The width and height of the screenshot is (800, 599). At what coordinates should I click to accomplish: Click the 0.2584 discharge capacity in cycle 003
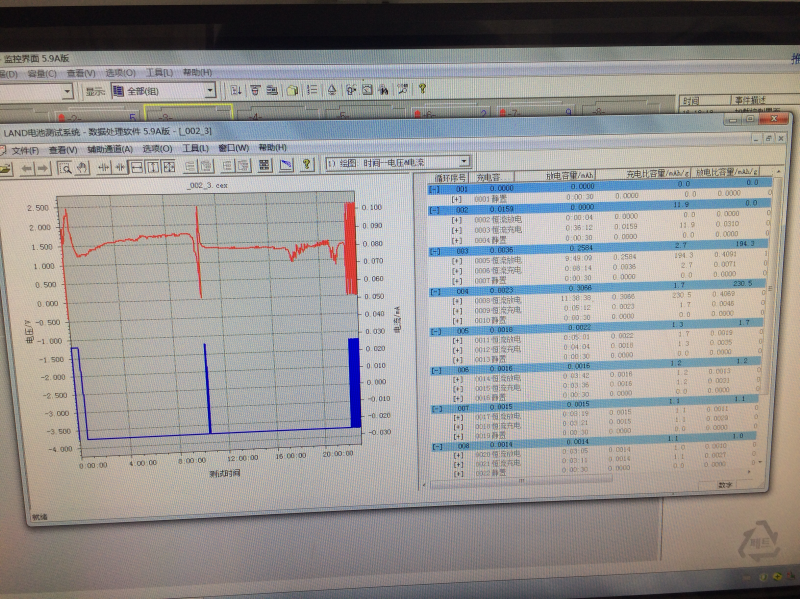(581, 248)
